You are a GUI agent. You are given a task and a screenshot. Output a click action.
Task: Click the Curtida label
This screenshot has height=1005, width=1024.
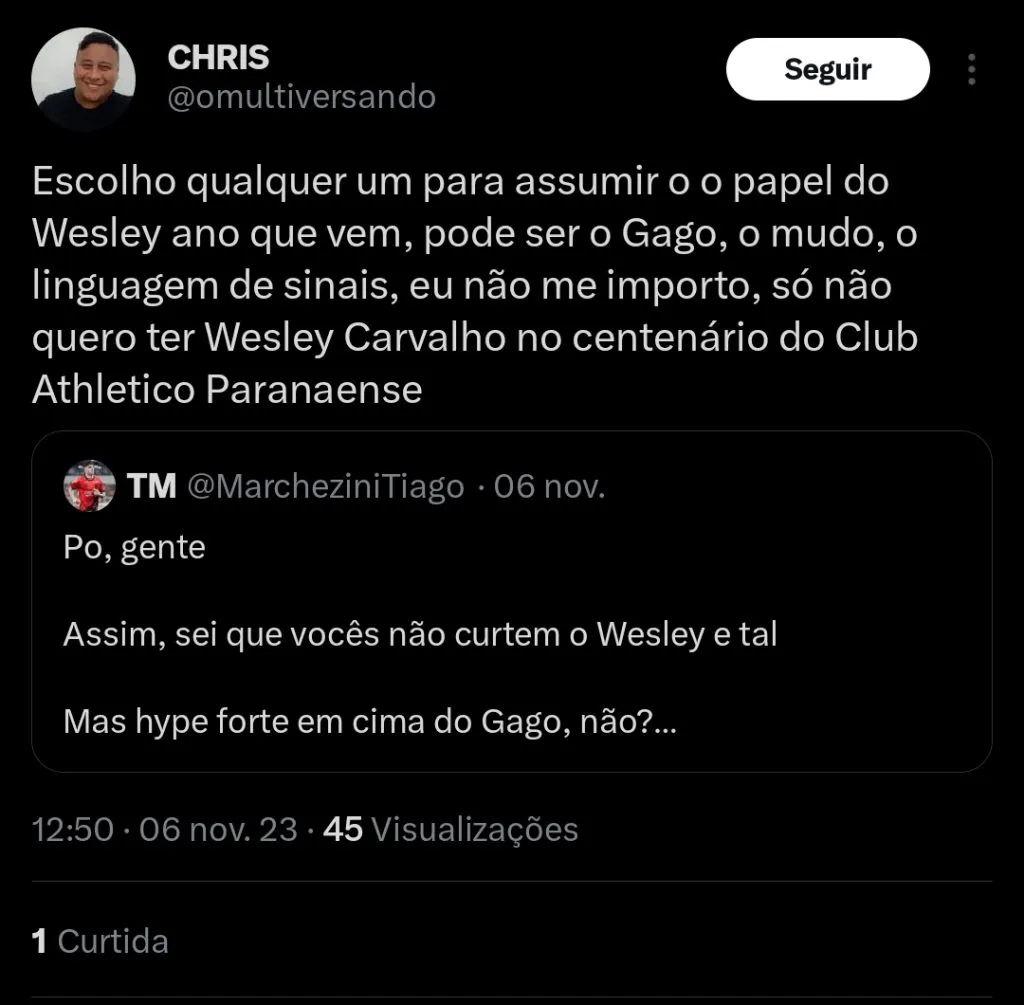click(x=113, y=941)
